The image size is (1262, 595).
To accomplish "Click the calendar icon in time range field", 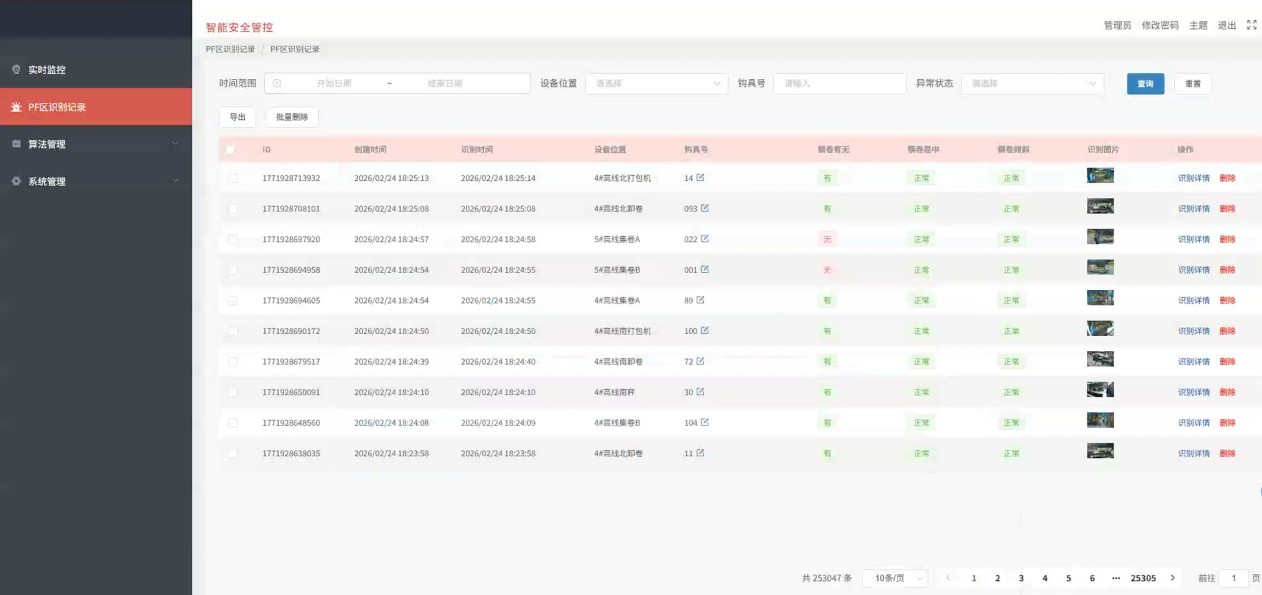I will (277, 84).
